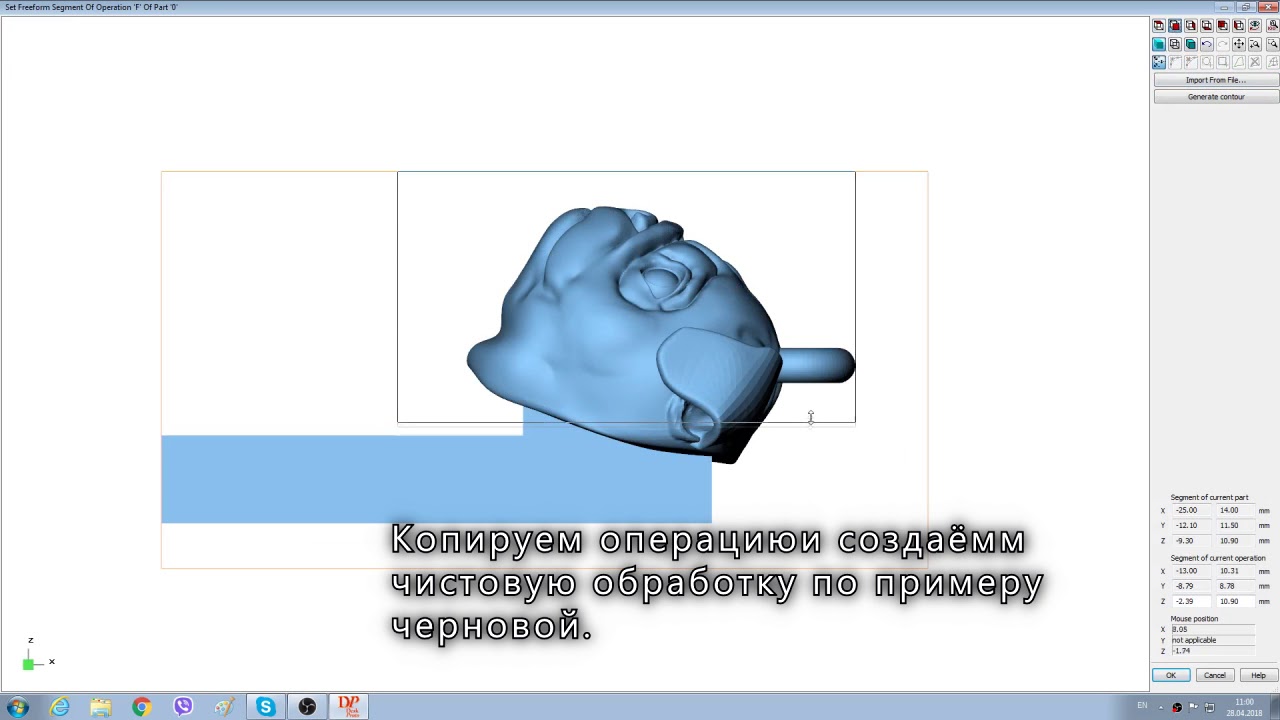Open File Explorer folder from taskbar
Screen dimensions: 1280x720
(x=101, y=707)
